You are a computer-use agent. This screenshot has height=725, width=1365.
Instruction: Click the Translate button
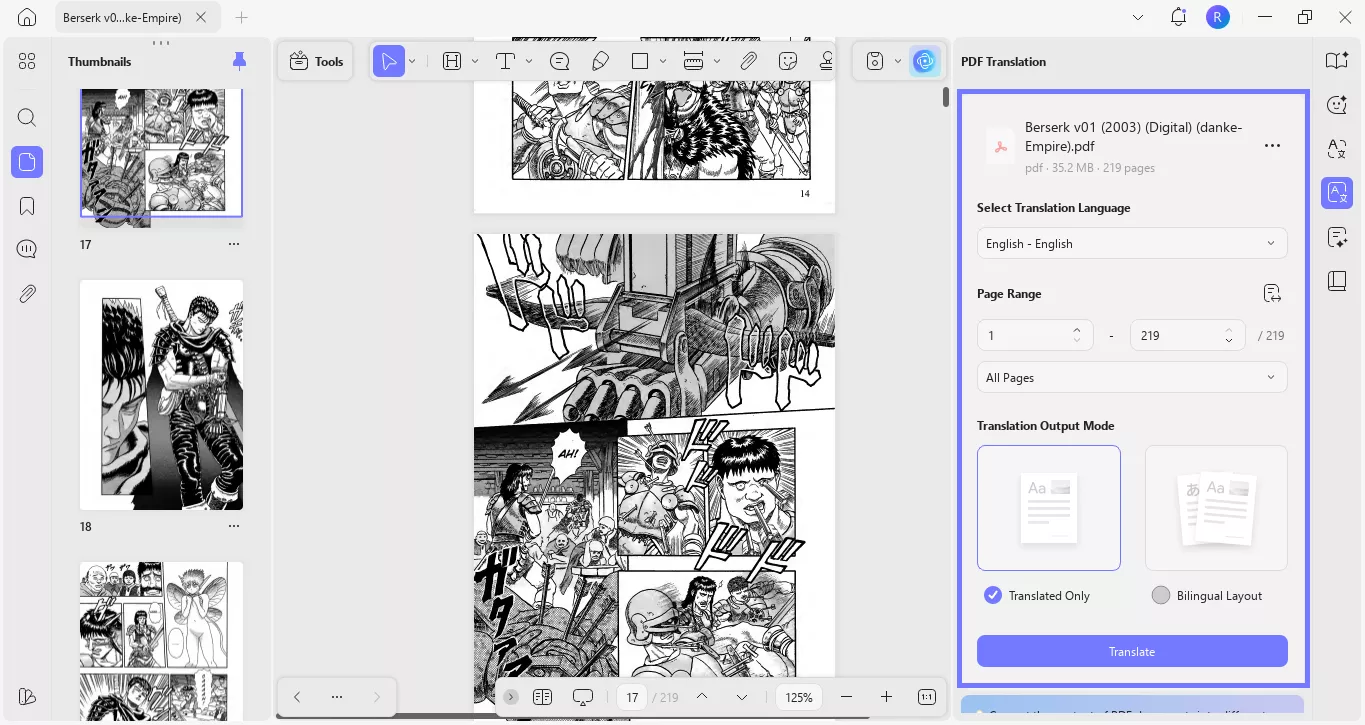pyautogui.click(x=1132, y=651)
